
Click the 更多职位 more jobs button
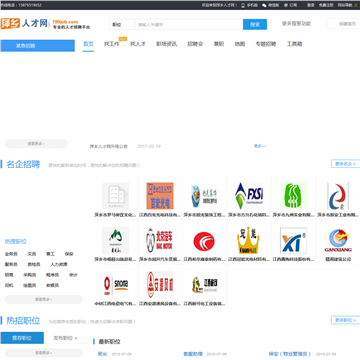pyautogui.click(x=345, y=320)
